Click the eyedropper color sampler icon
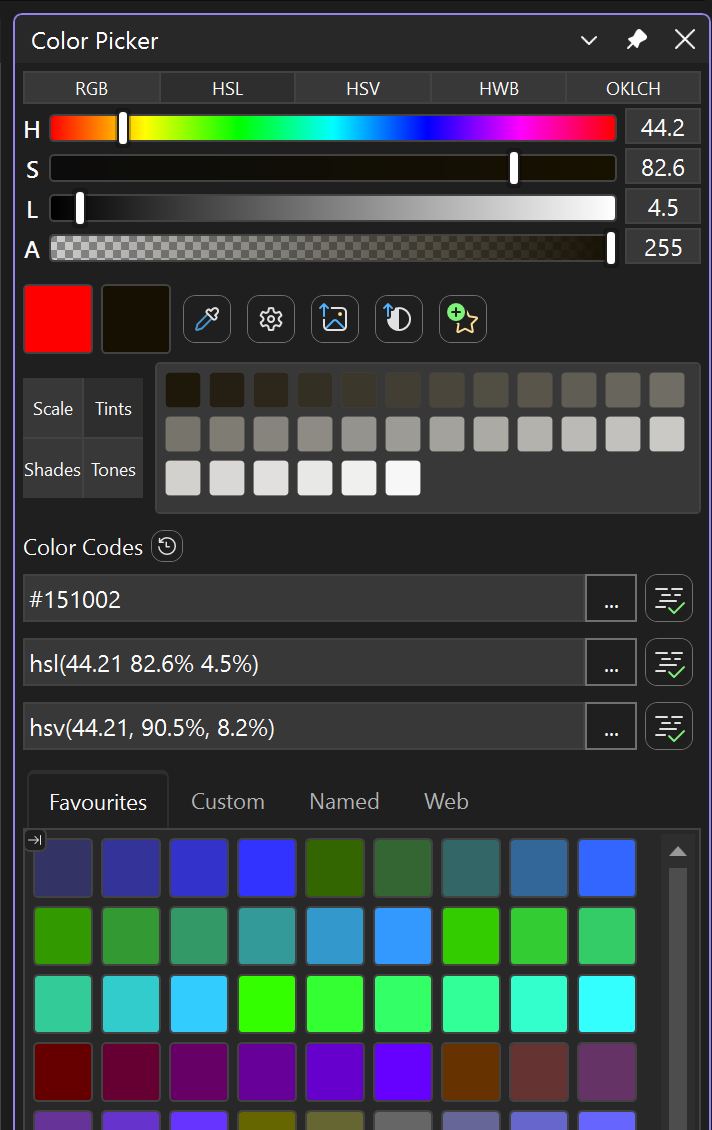Viewport: 712px width, 1130px height. 207,319
